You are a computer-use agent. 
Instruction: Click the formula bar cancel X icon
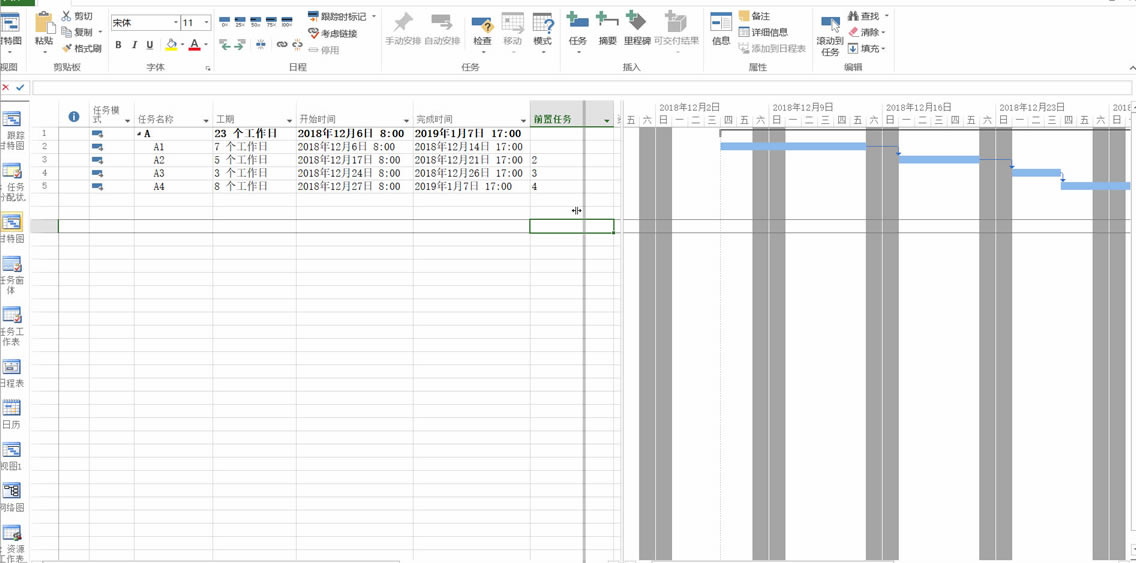6,87
